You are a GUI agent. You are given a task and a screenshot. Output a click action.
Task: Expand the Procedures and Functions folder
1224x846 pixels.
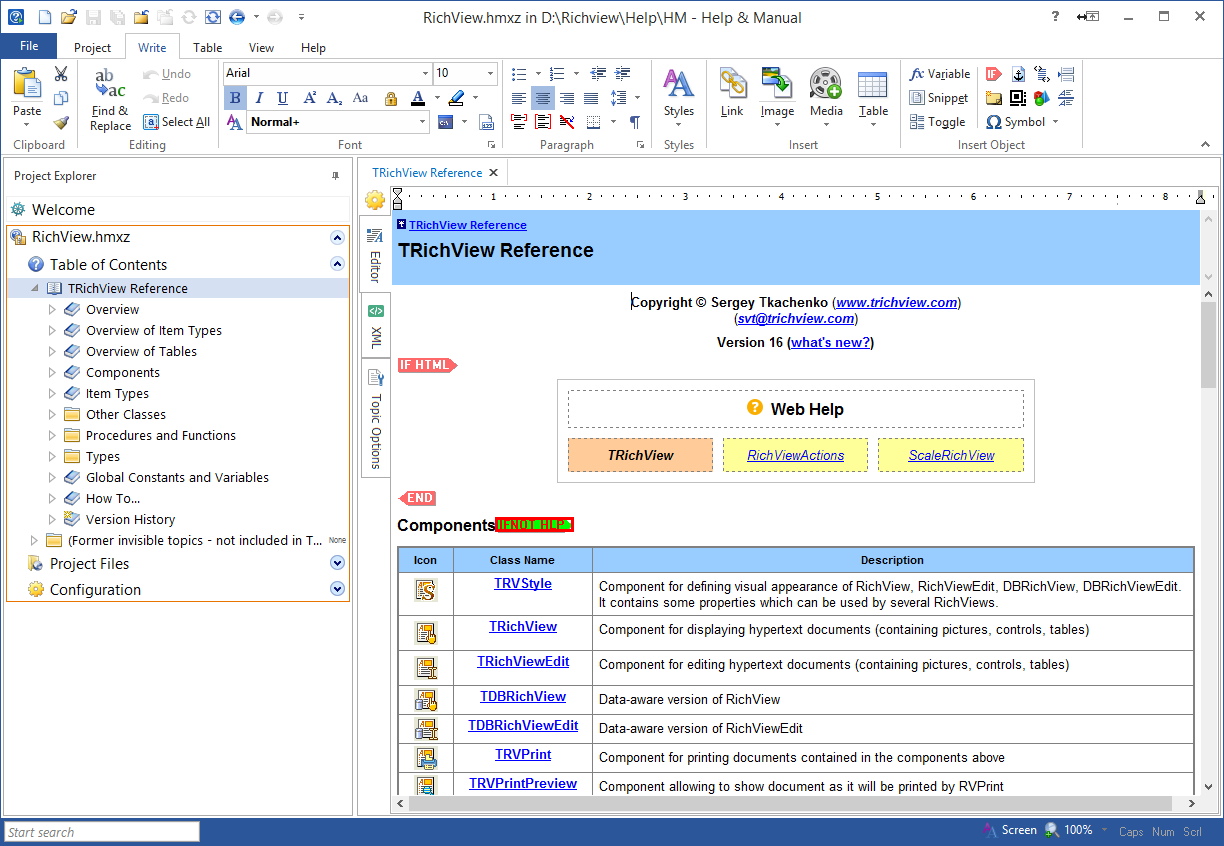pyautogui.click(x=51, y=435)
